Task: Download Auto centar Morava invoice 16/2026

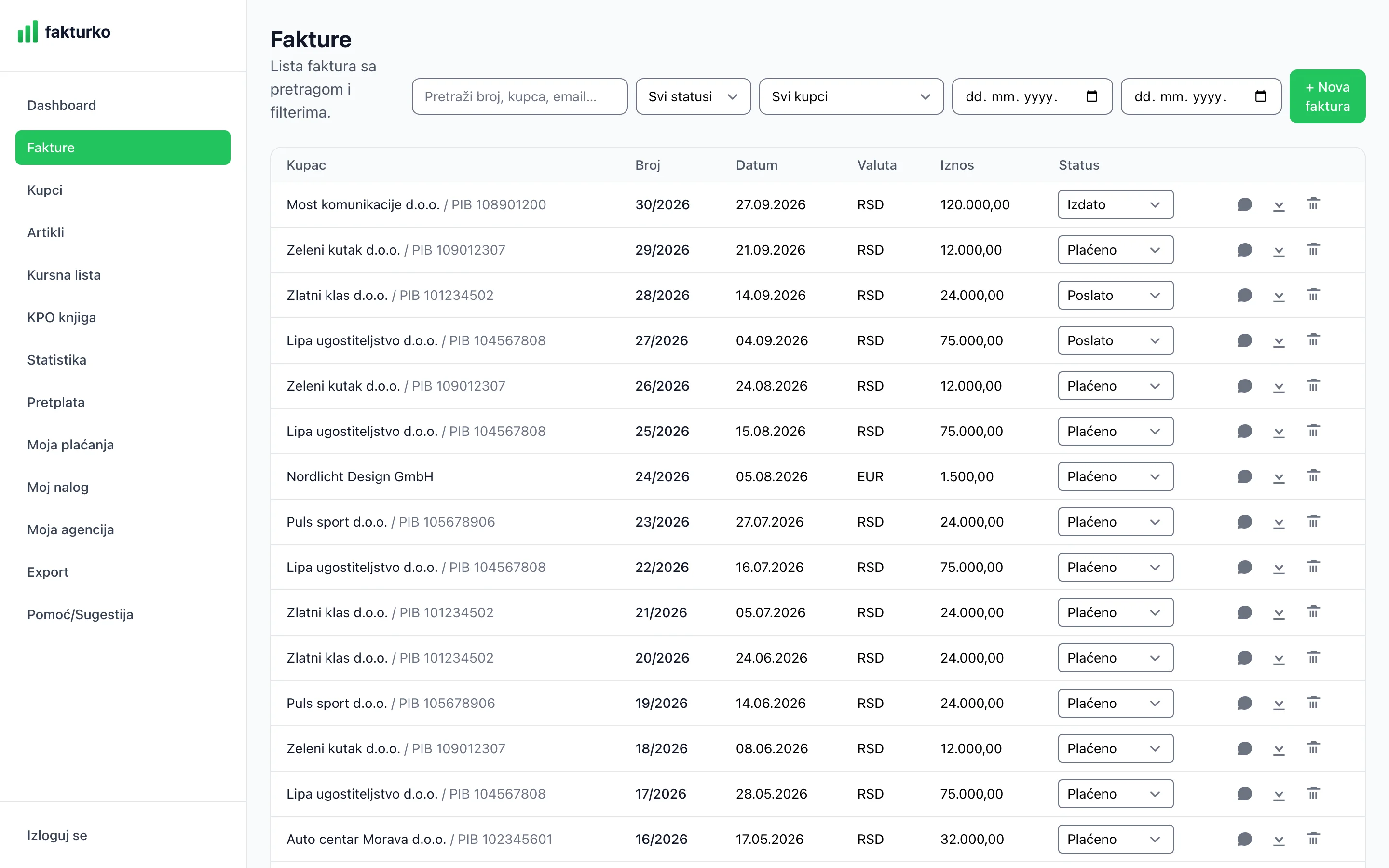Action: [1279, 840]
